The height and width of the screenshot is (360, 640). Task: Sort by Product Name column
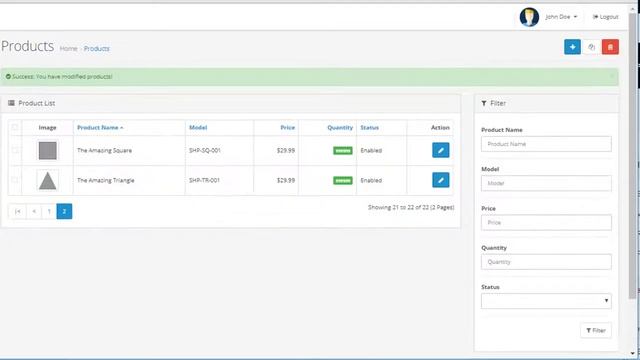[x=100, y=127]
